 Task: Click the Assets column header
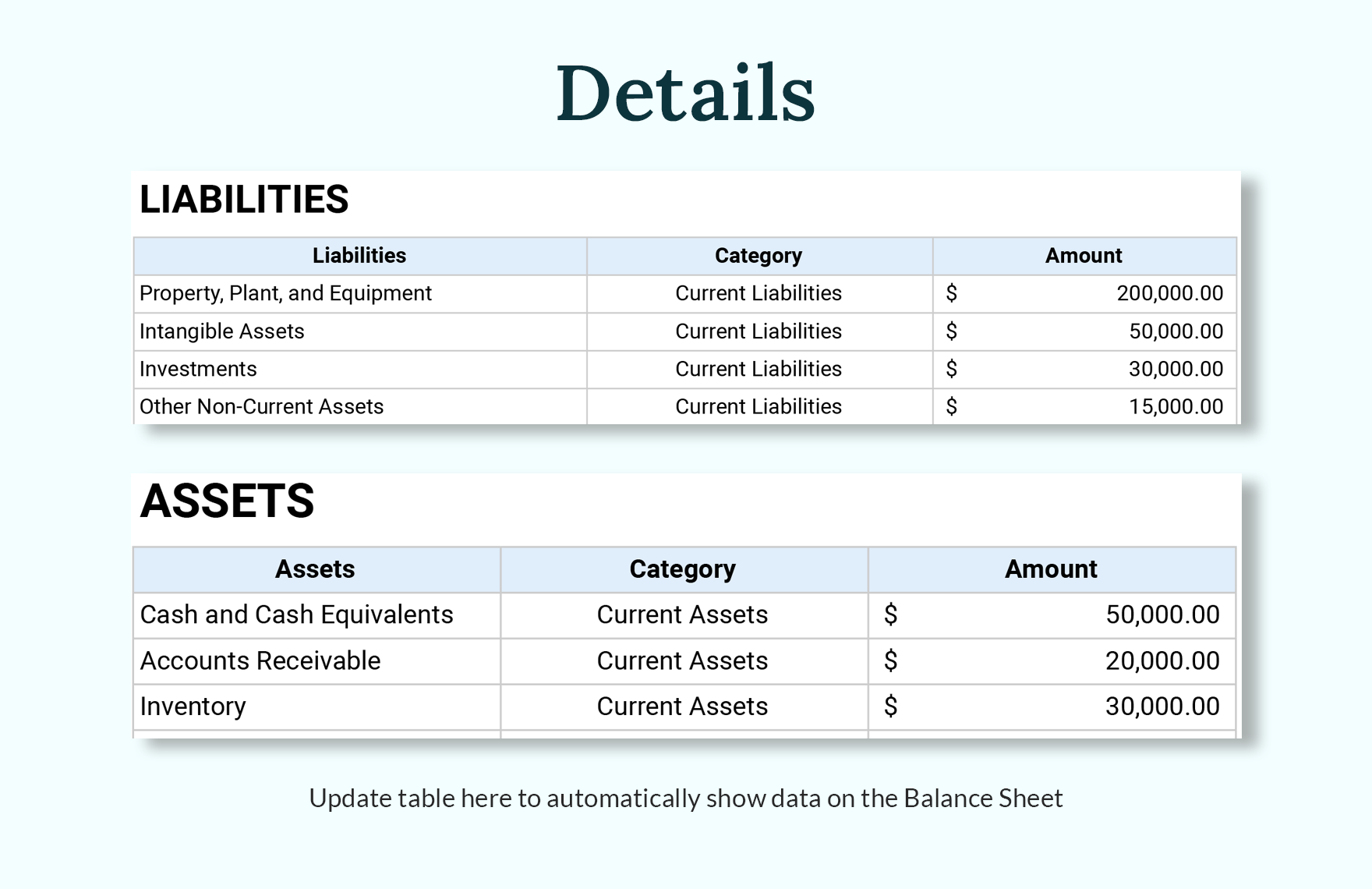click(315, 569)
